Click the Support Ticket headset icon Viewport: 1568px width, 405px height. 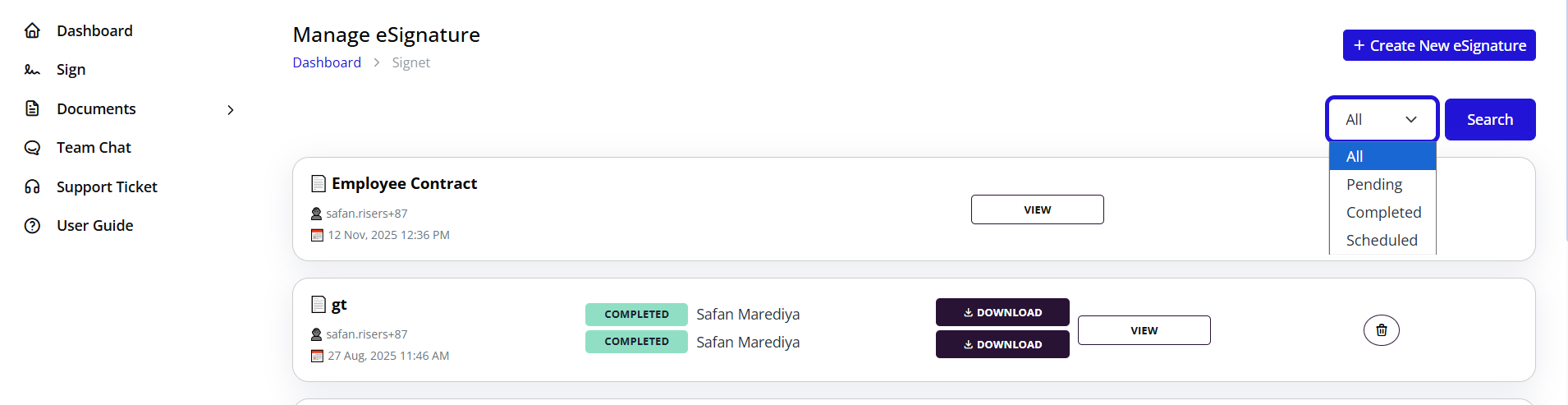click(32, 186)
